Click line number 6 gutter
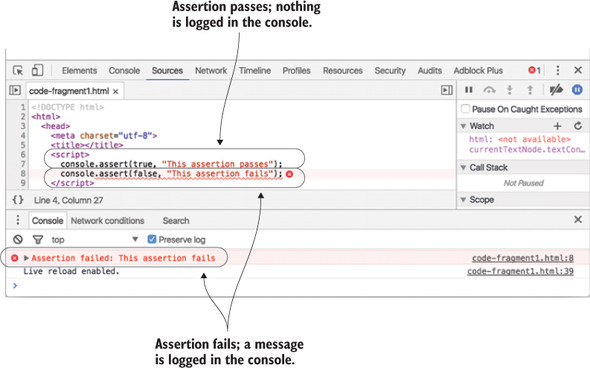The height and width of the screenshot is (368, 590). pyautogui.click(x=23, y=154)
